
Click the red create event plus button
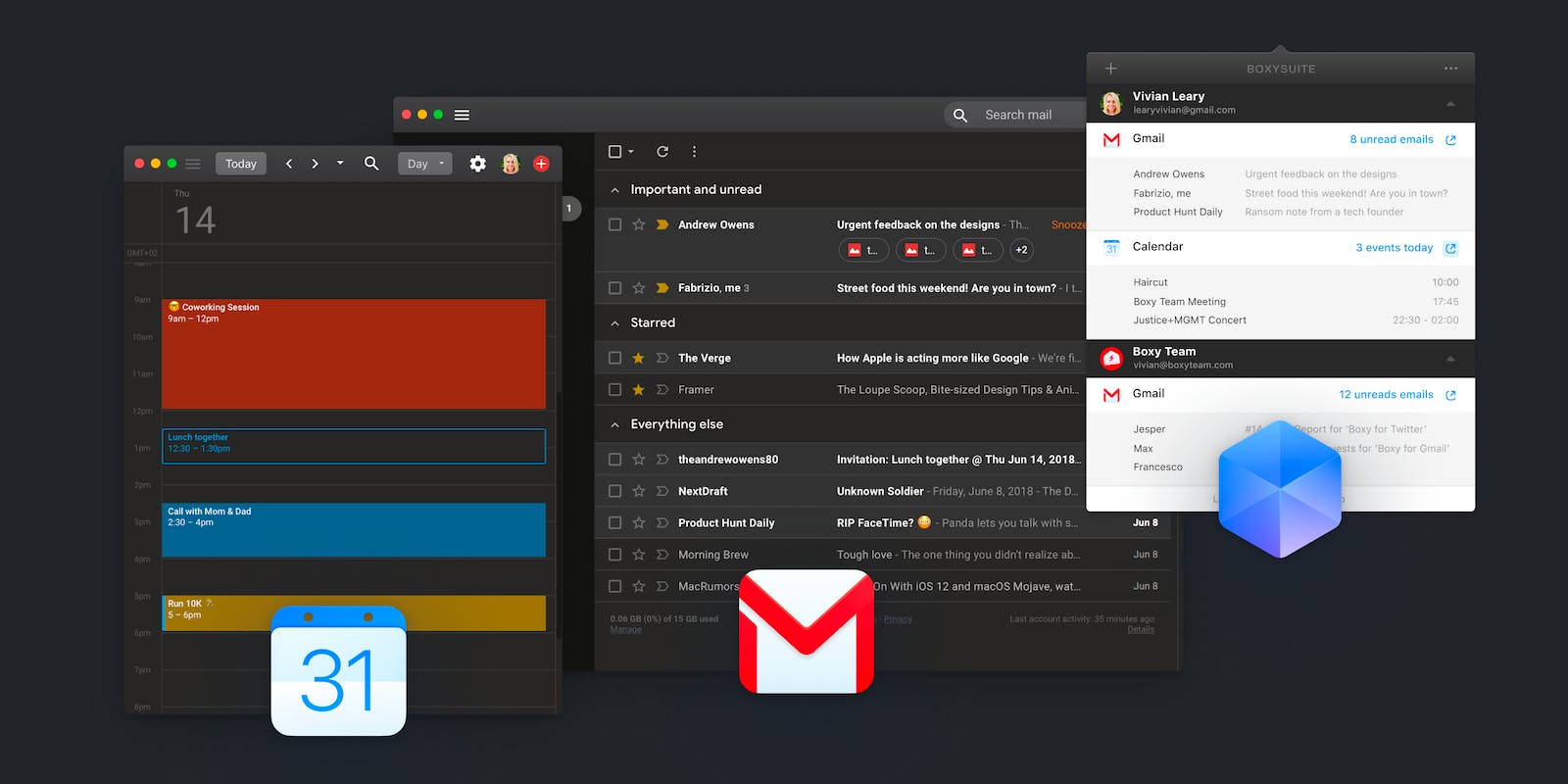541,164
